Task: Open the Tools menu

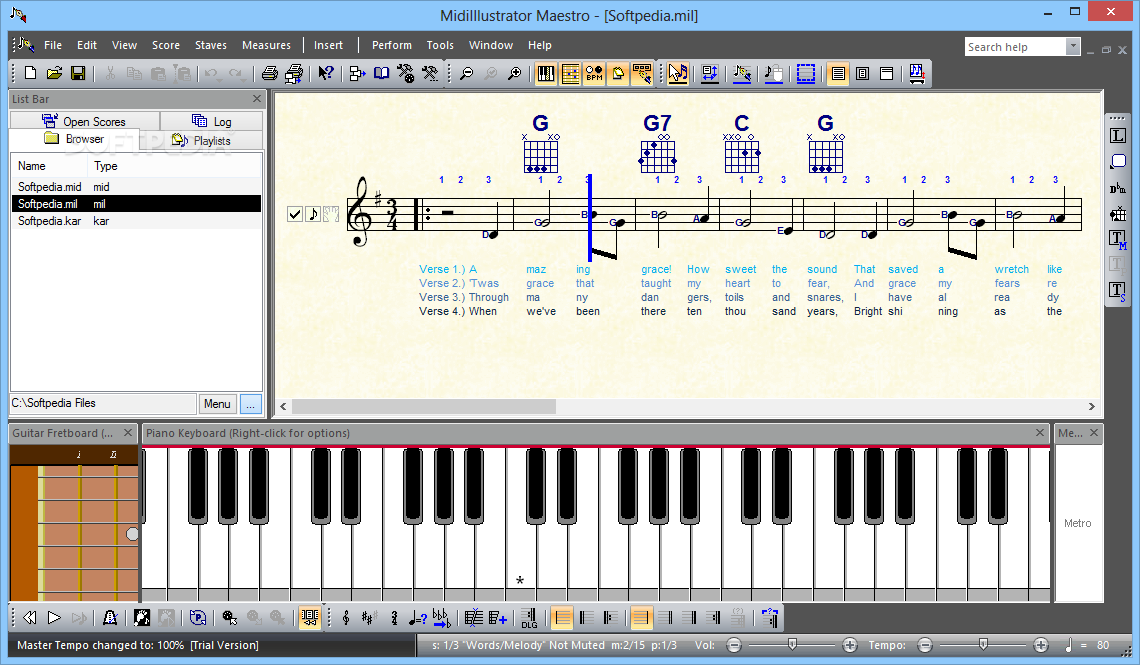Action: click(x=440, y=45)
